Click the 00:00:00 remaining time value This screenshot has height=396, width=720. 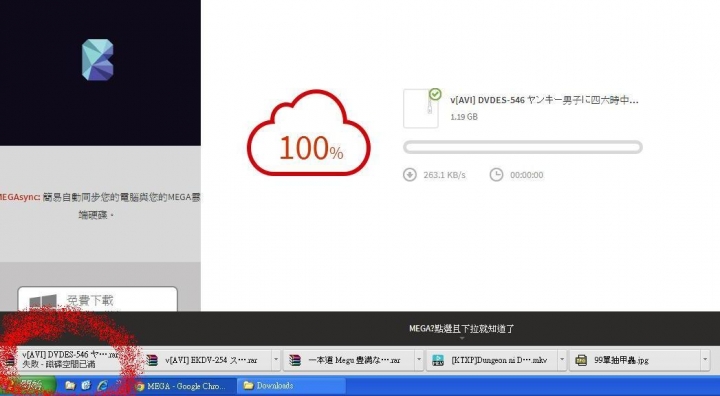(527, 175)
